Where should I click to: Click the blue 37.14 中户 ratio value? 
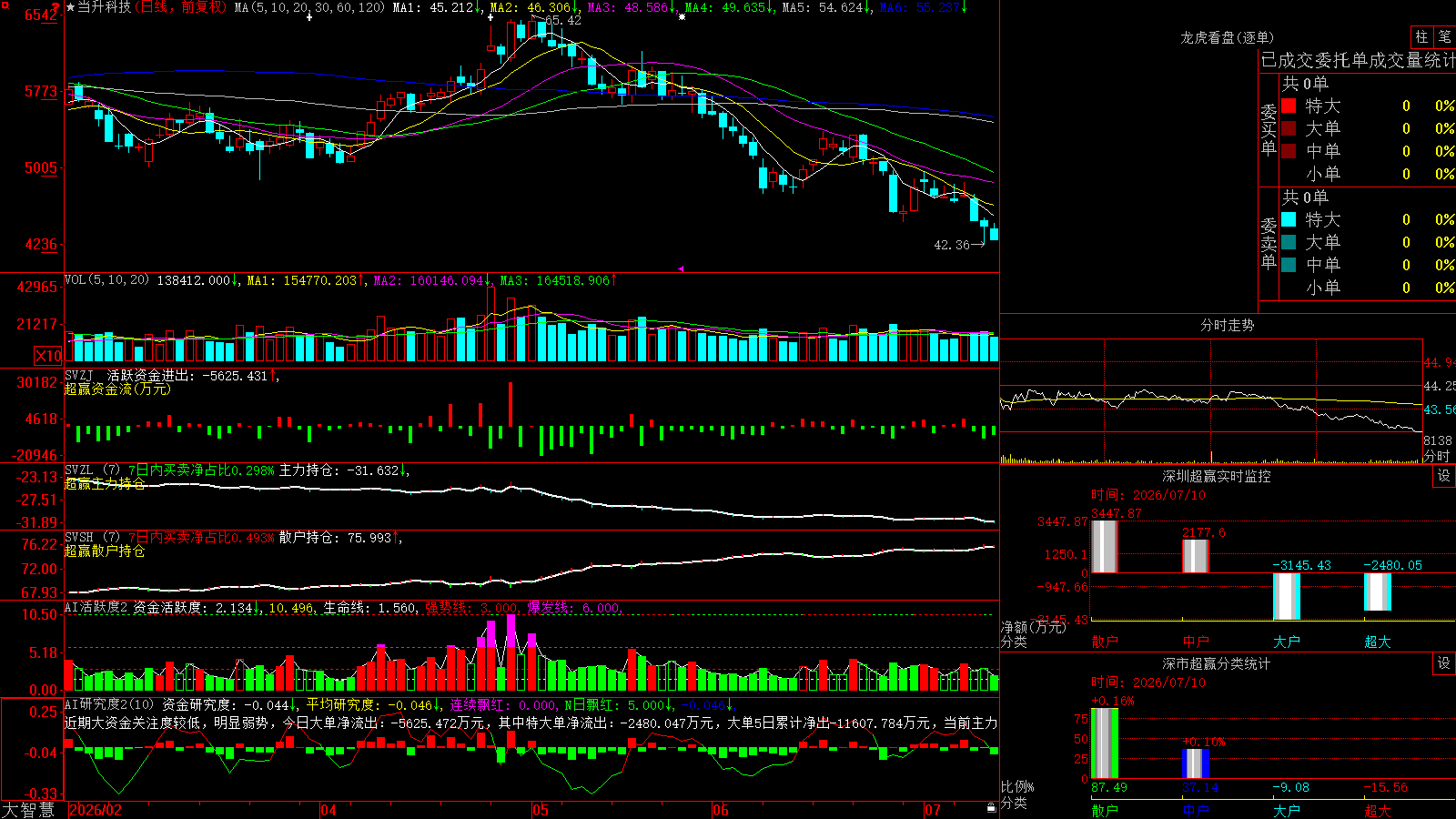click(1200, 787)
